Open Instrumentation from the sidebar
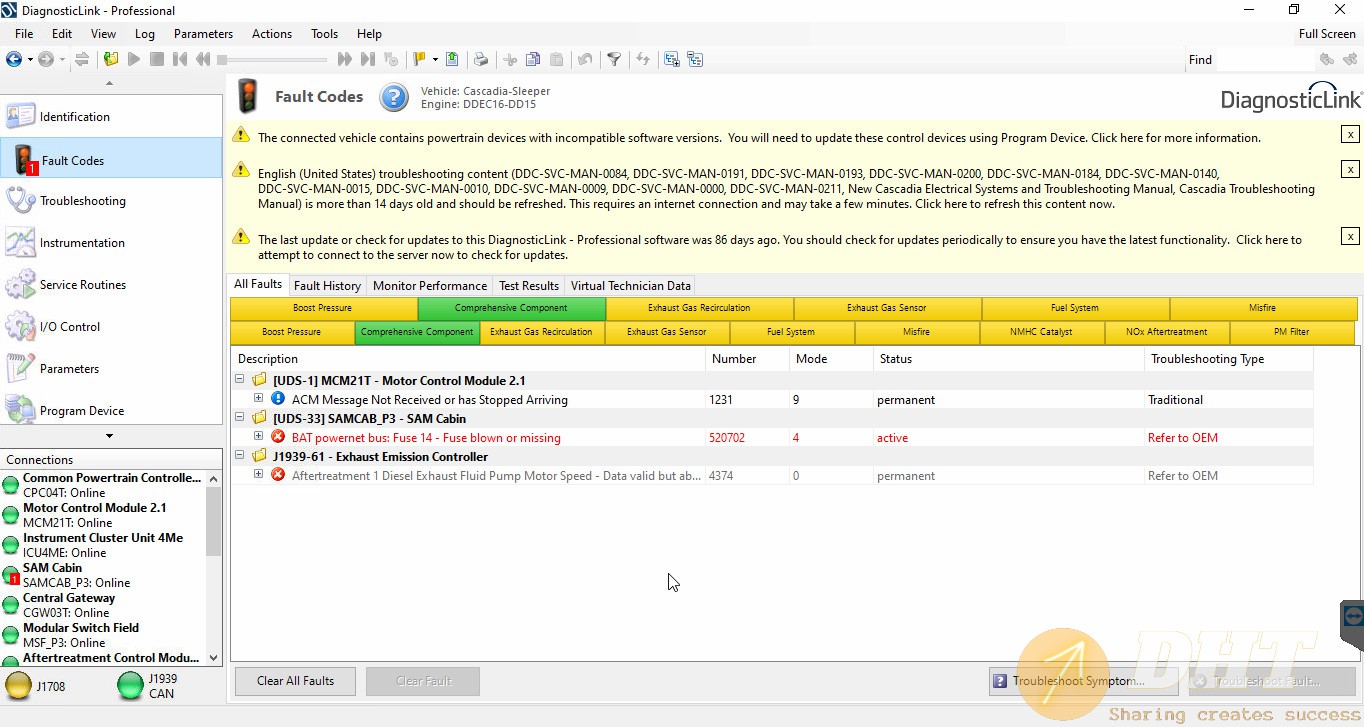The width and height of the screenshot is (1364, 727). click(x=111, y=243)
